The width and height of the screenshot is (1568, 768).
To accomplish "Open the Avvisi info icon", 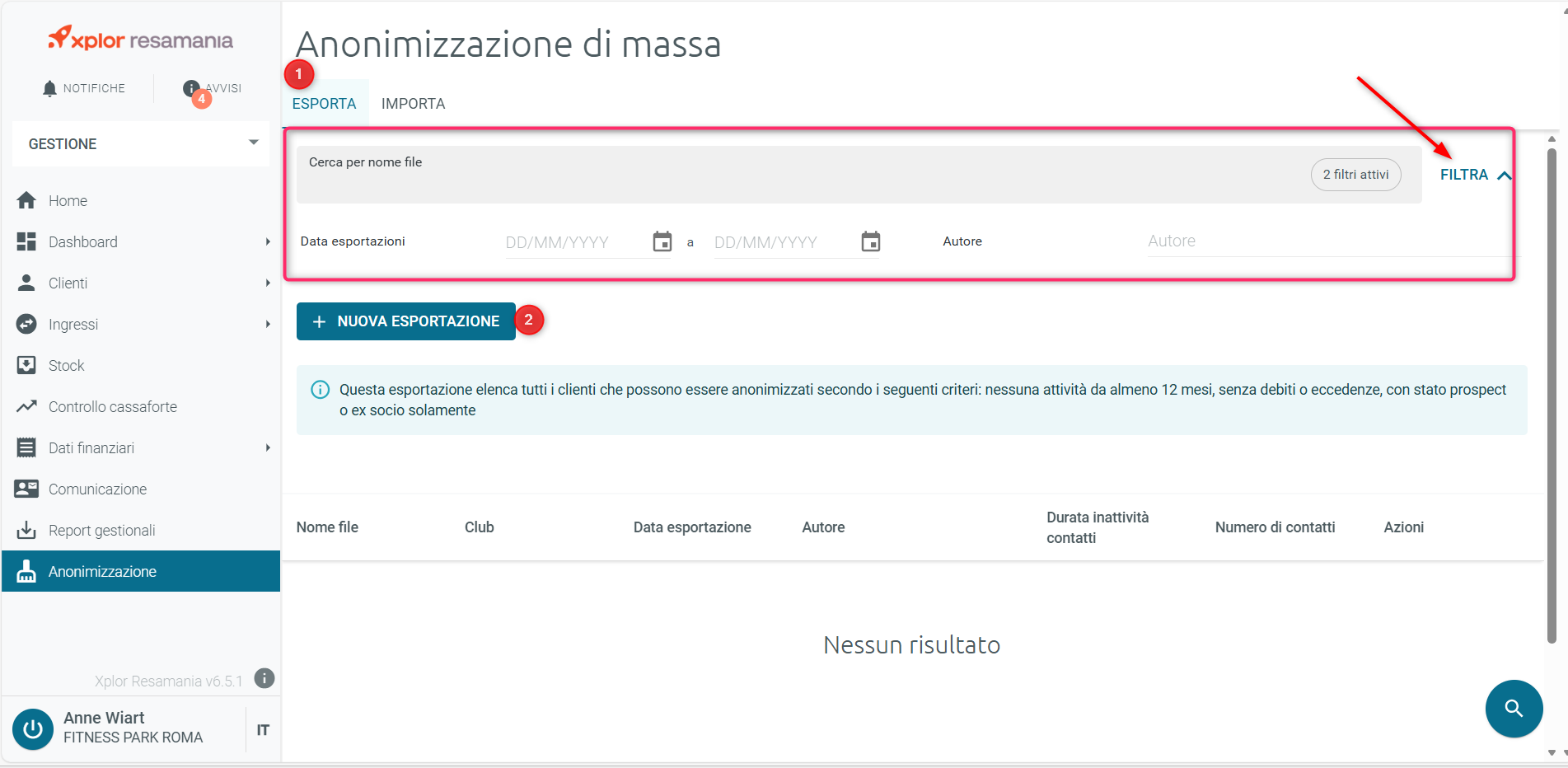I will pos(191,88).
